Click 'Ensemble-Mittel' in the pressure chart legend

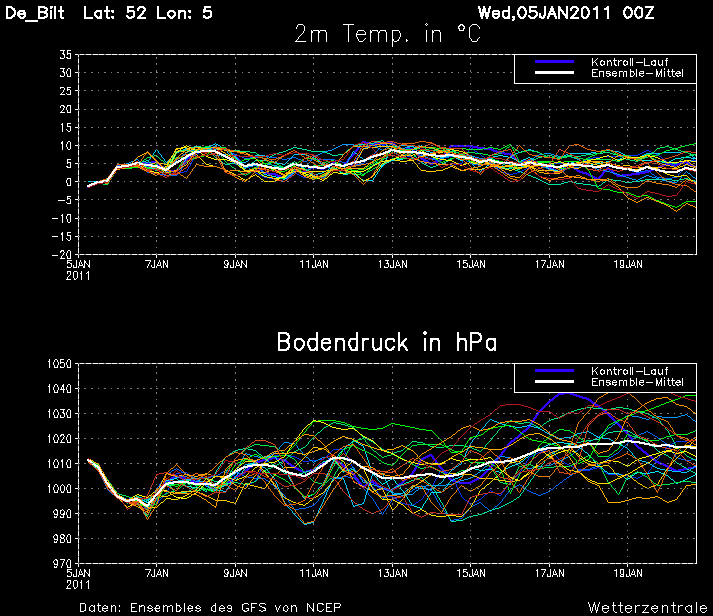637,382
